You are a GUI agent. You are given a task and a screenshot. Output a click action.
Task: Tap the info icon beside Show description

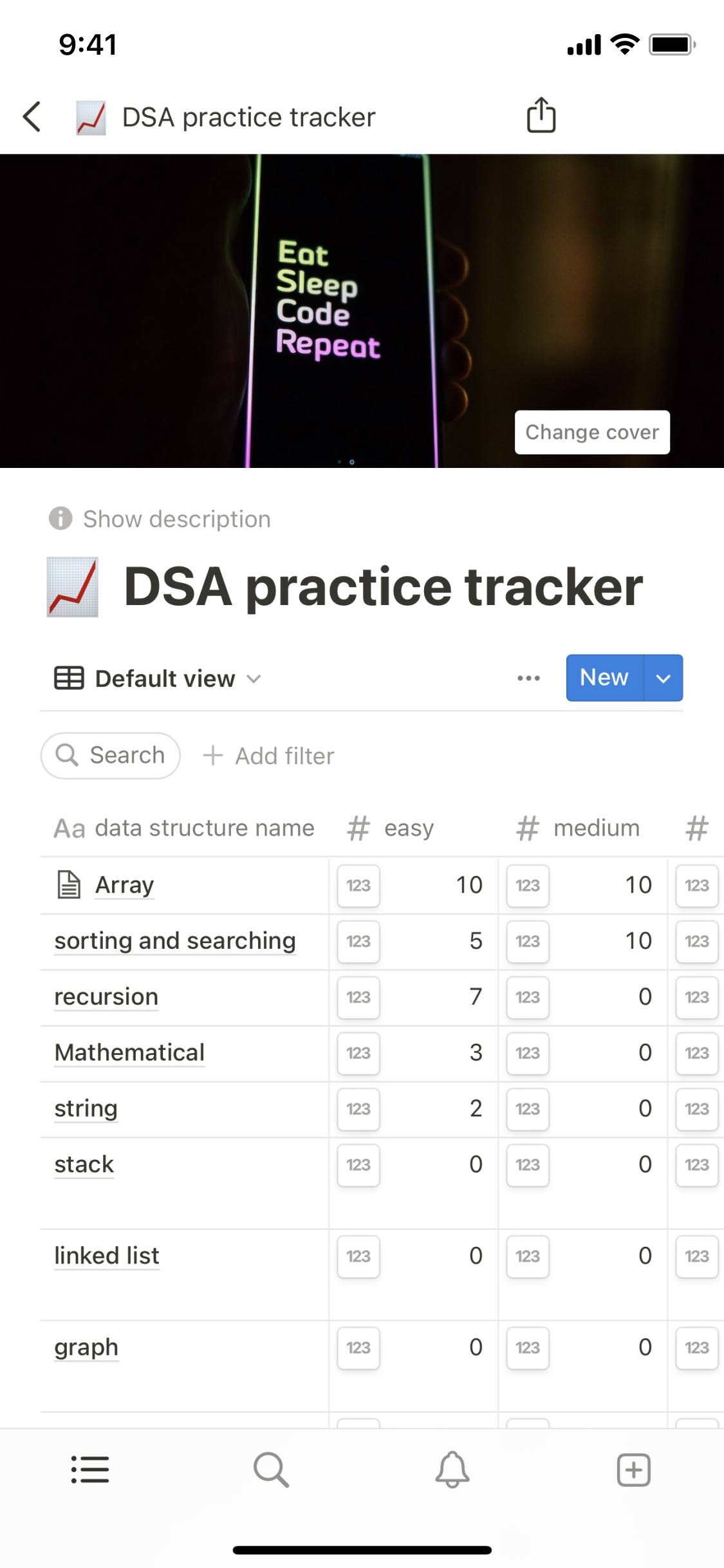point(60,518)
